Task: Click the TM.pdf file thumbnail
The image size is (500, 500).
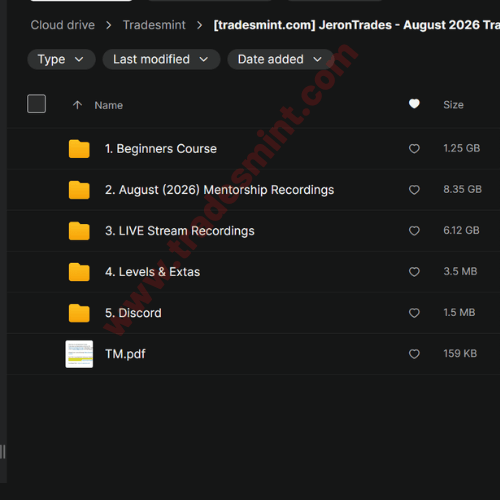Action: (79, 354)
